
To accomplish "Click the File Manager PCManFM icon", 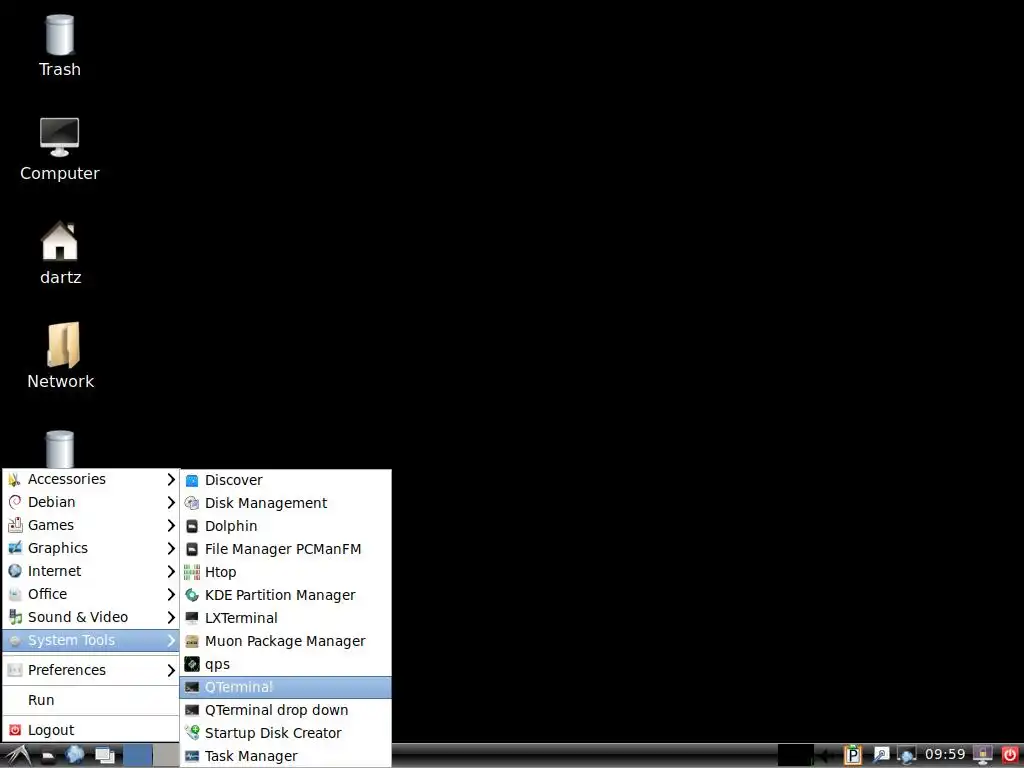I will point(192,549).
